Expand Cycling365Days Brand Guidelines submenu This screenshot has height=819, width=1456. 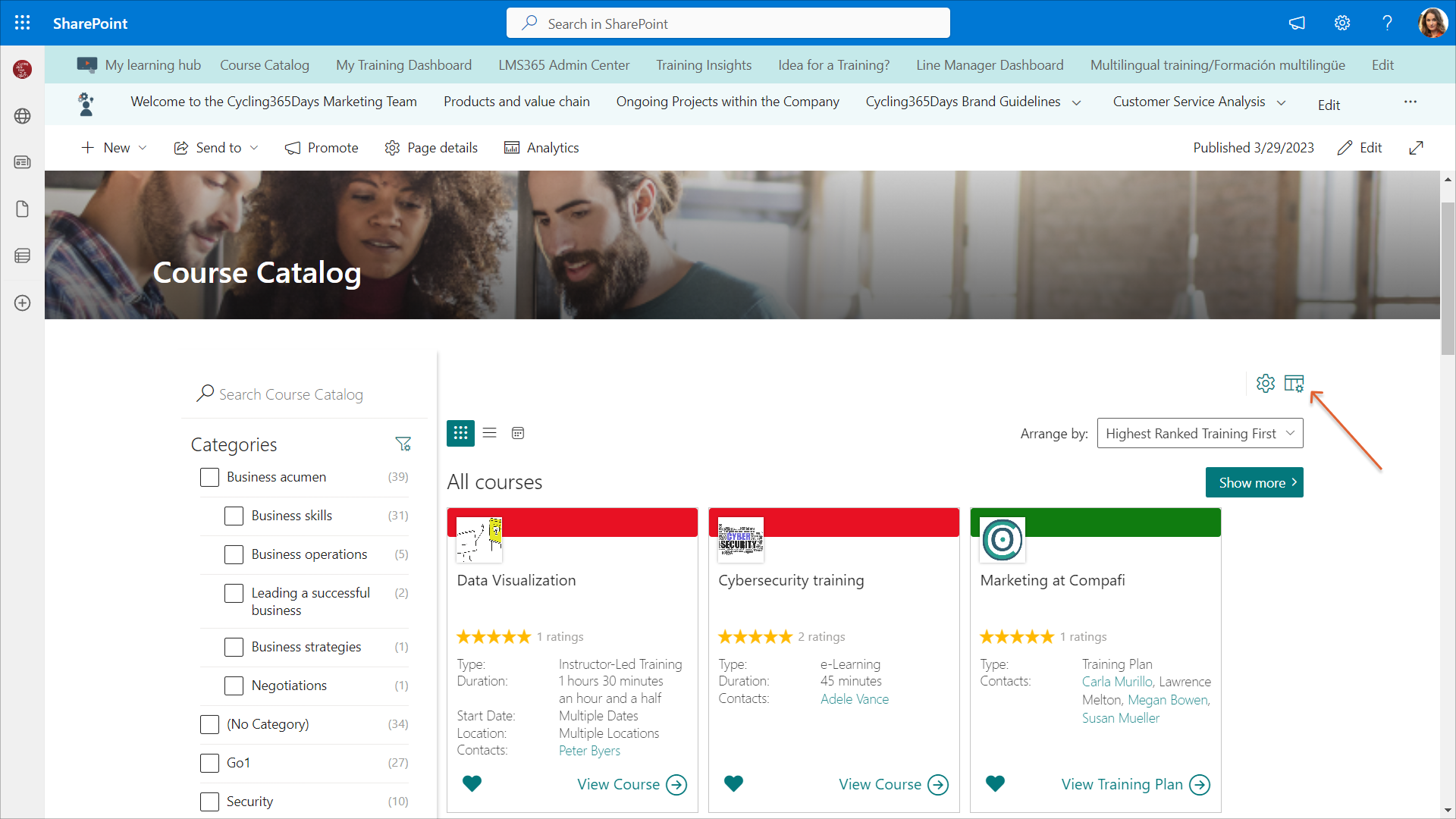click(1076, 102)
